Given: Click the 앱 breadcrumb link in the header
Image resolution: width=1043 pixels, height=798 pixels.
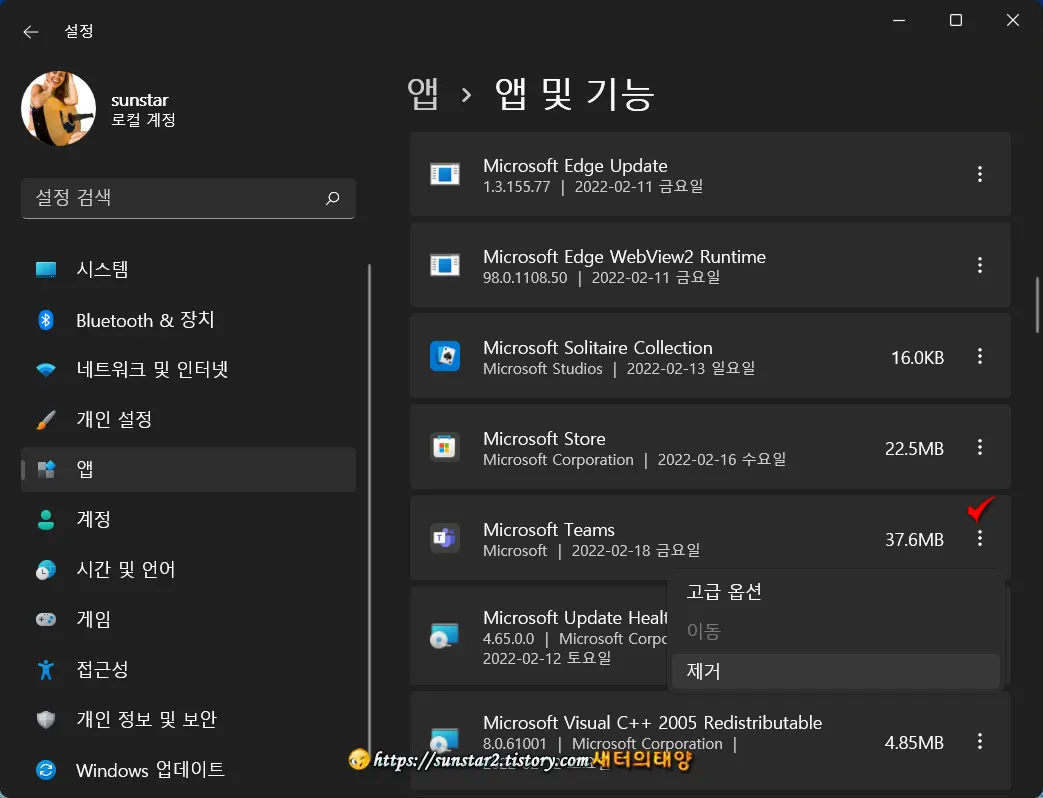Looking at the screenshot, I should (424, 93).
